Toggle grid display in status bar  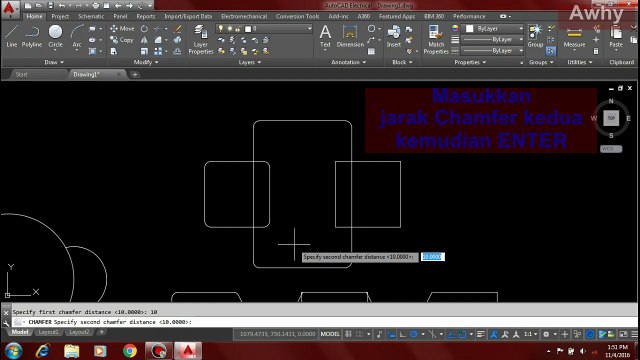point(348,334)
